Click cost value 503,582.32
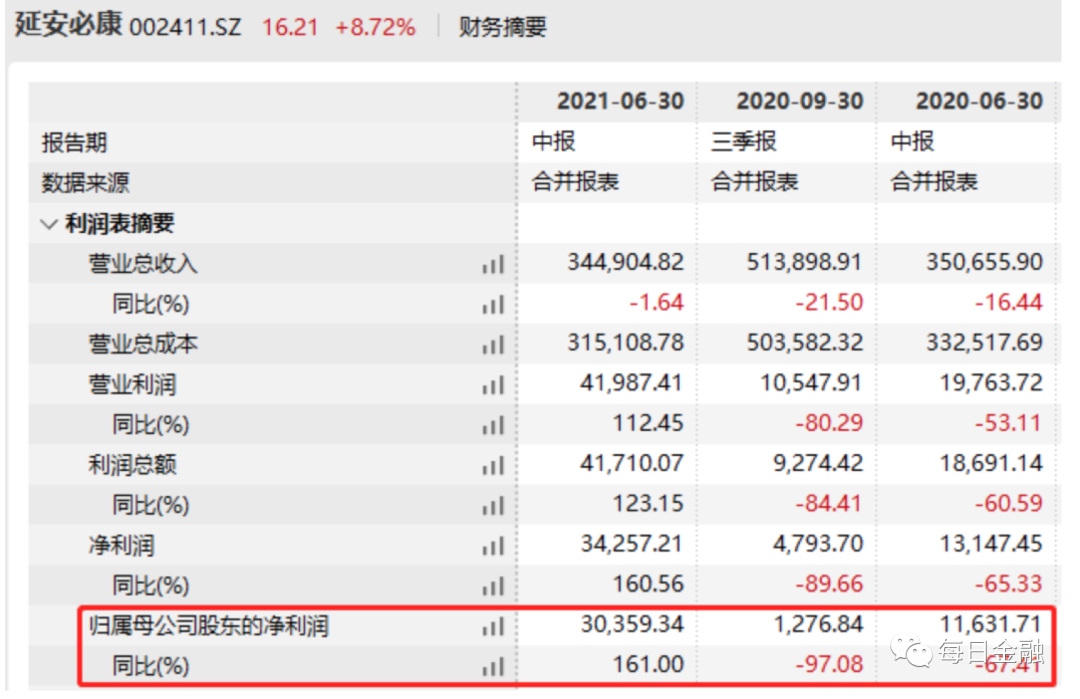Viewport: 1080px width, 699px height. coord(804,343)
